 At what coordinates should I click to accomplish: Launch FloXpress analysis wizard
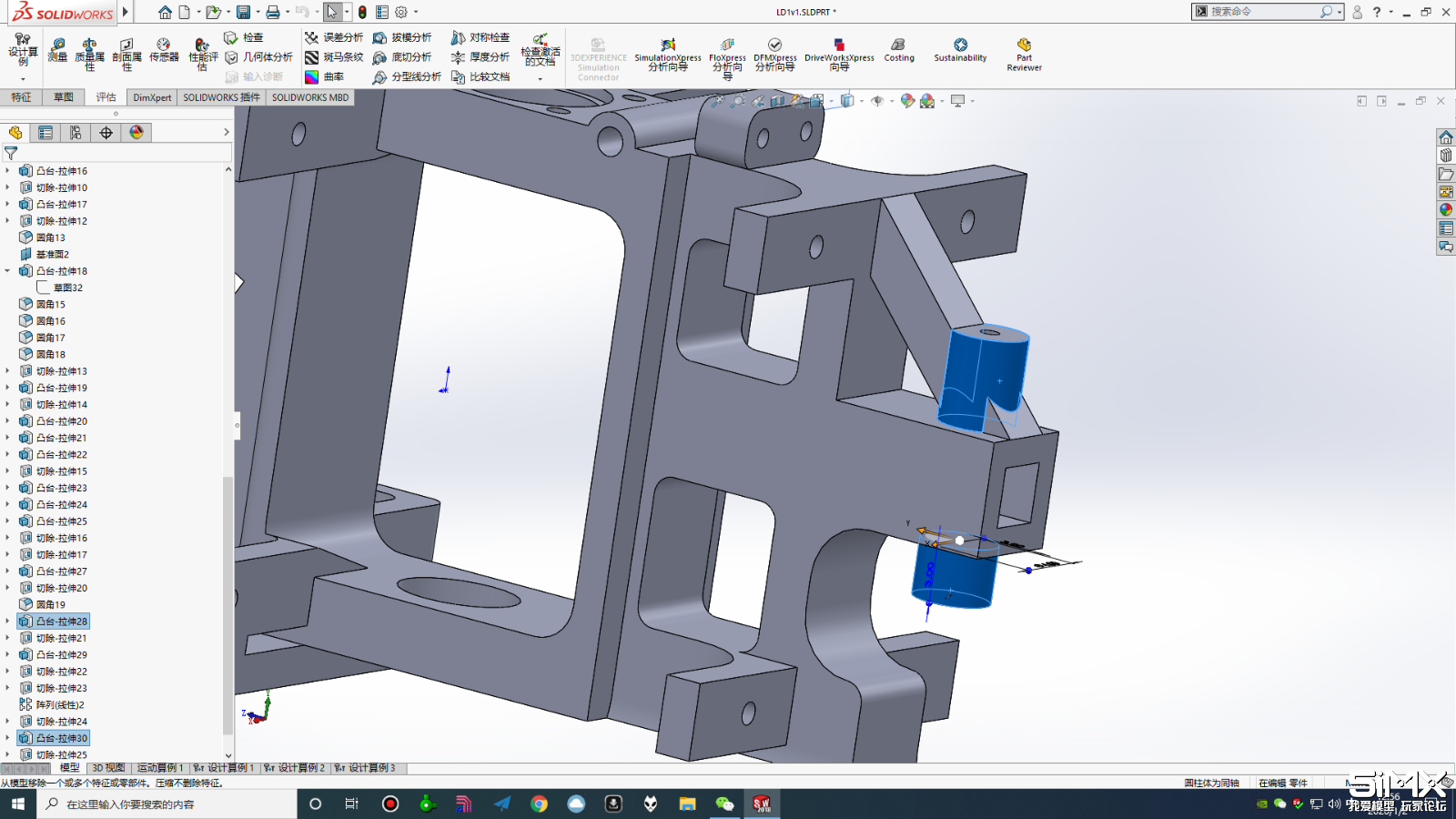coord(727,59)
